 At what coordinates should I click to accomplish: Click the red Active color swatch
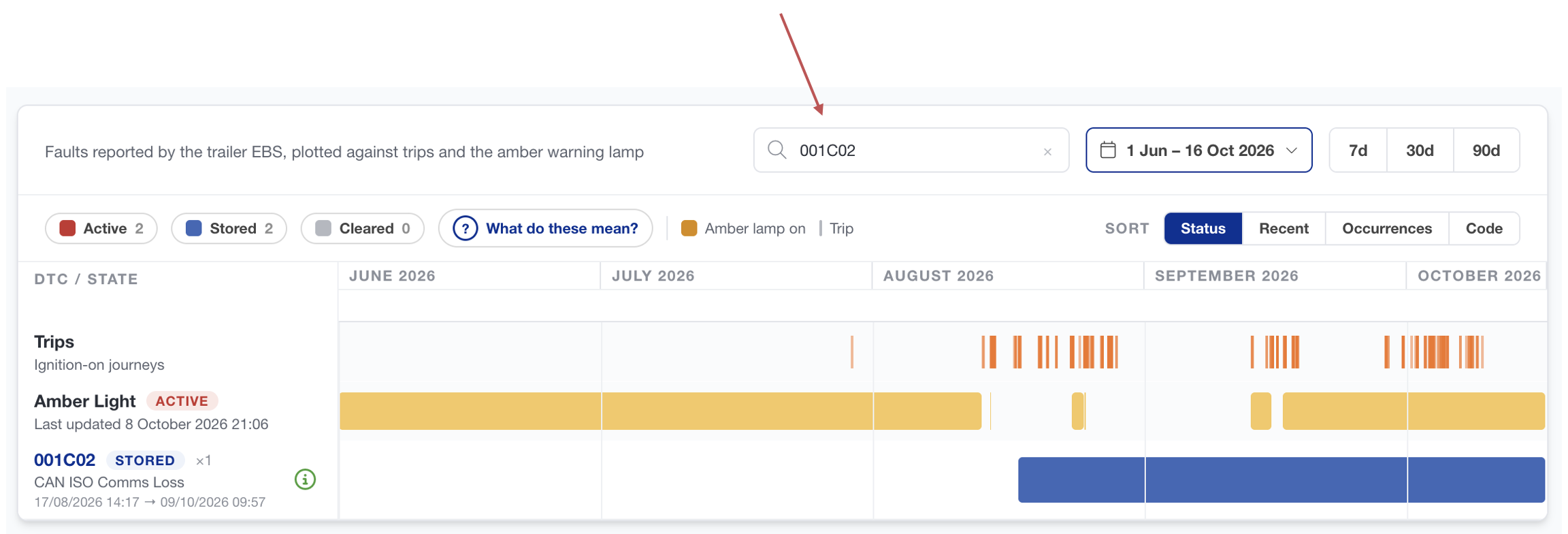[x=67, y=228]
